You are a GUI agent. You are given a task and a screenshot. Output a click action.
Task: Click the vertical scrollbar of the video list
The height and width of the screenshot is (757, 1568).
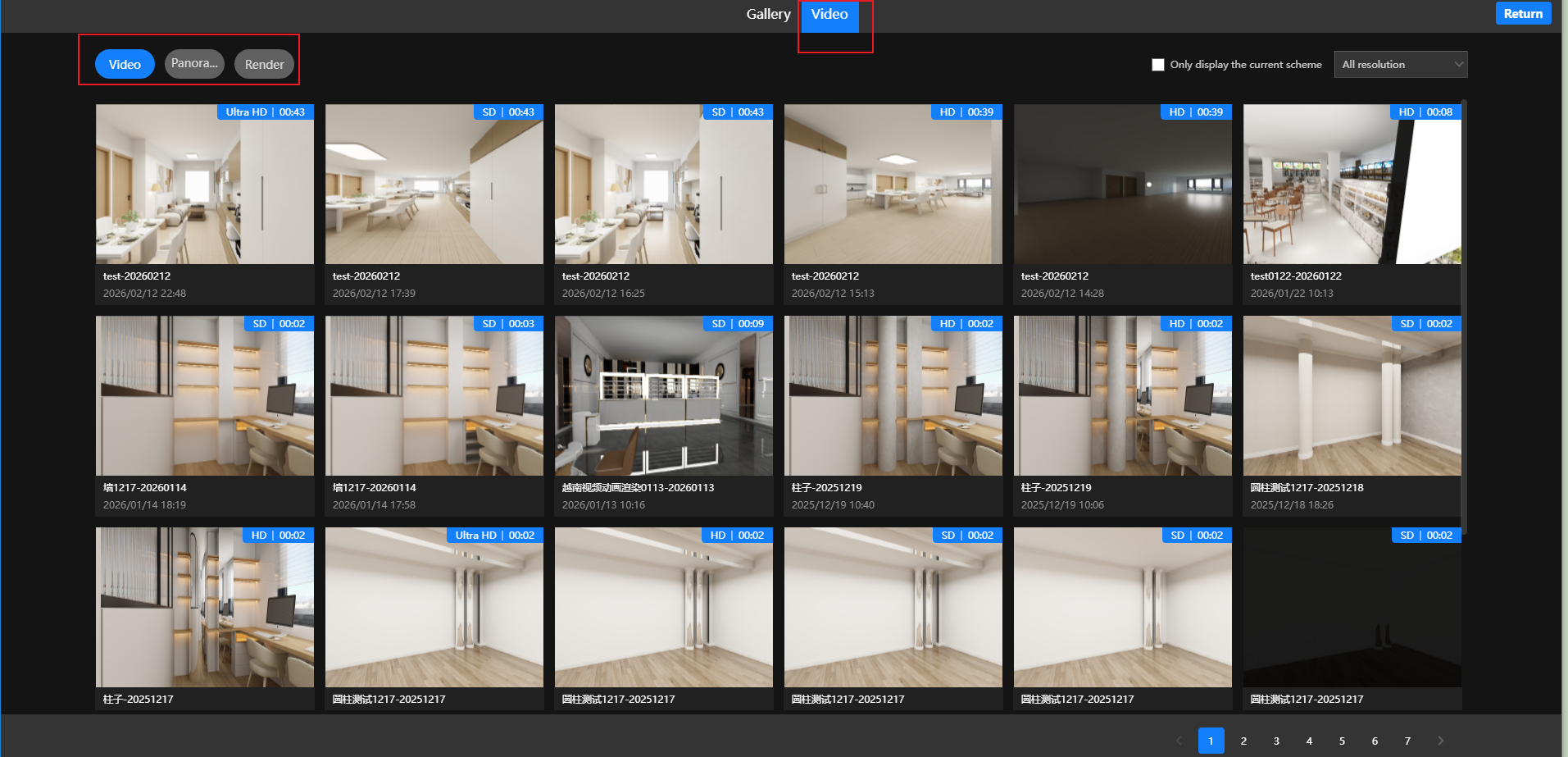pyautogui.click(x=1464, y=320)
